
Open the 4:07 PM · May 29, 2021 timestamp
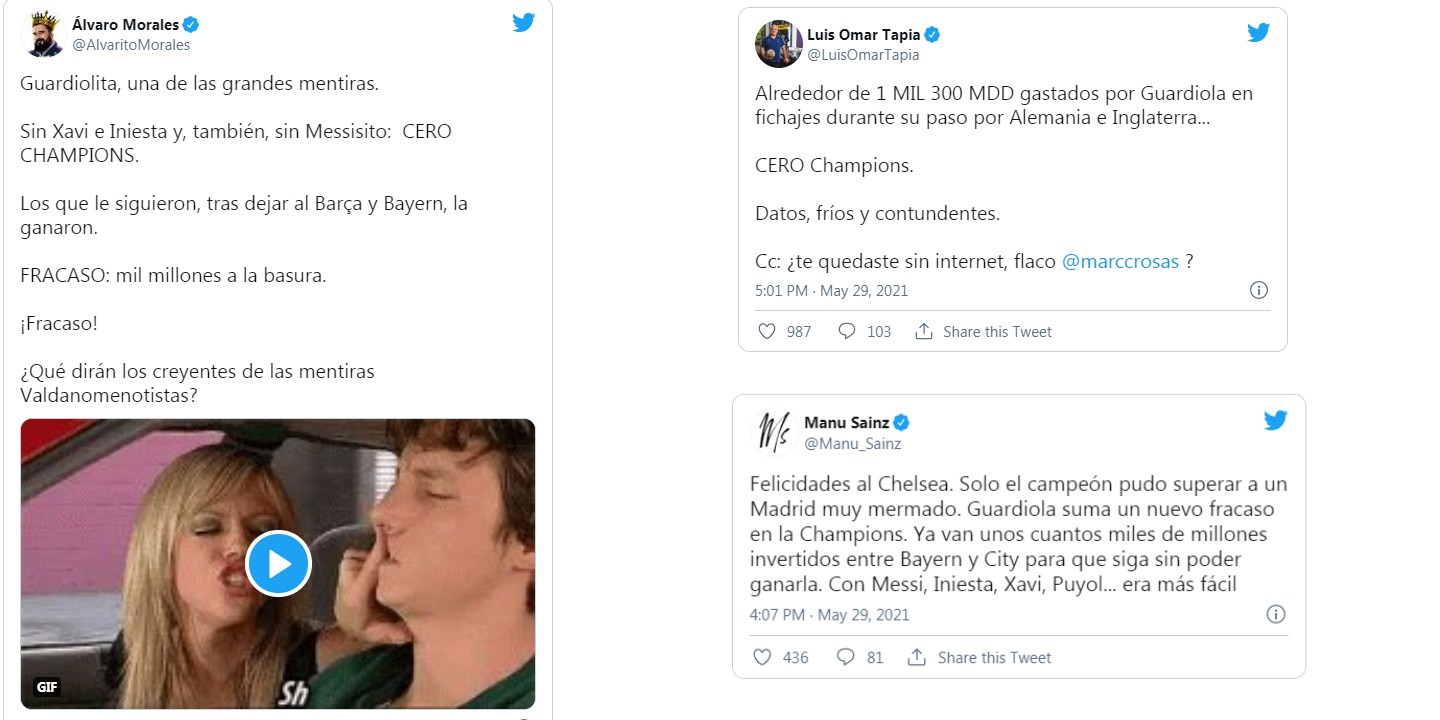click(830, 615)
